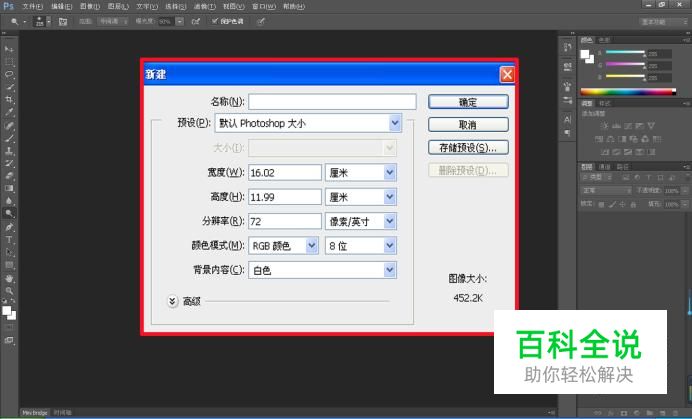Select the Brush tool

pos(9,138)
